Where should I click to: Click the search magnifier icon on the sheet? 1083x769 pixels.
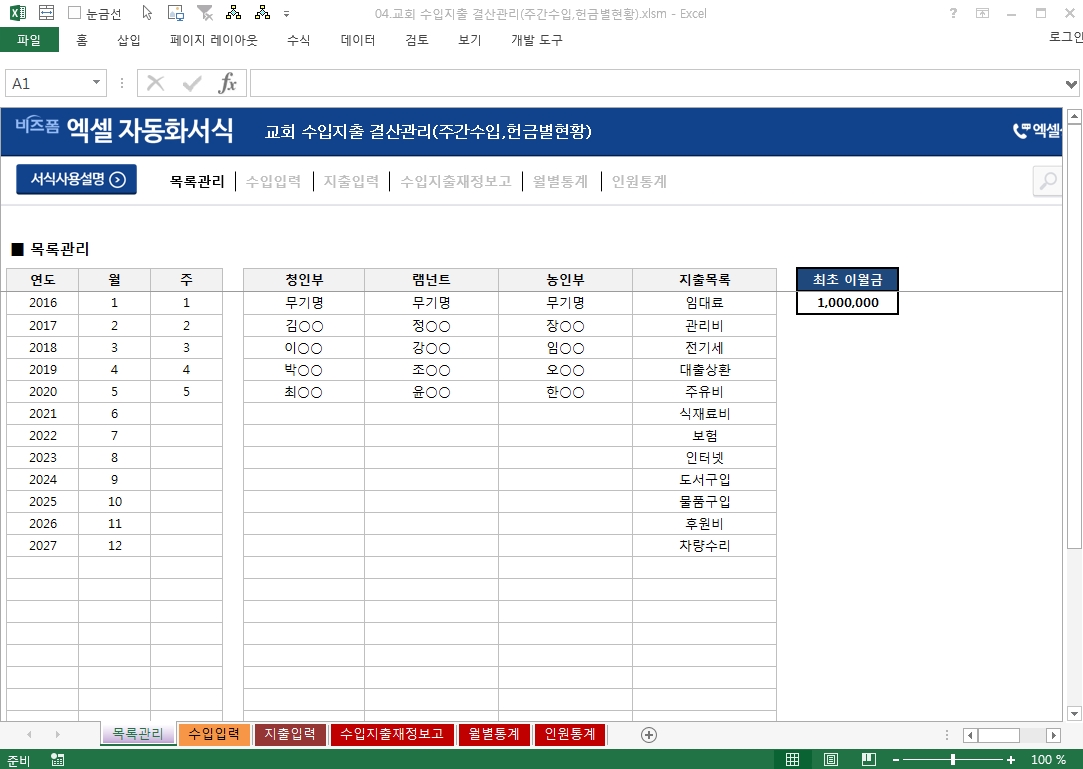click(x=1047, y=181)
